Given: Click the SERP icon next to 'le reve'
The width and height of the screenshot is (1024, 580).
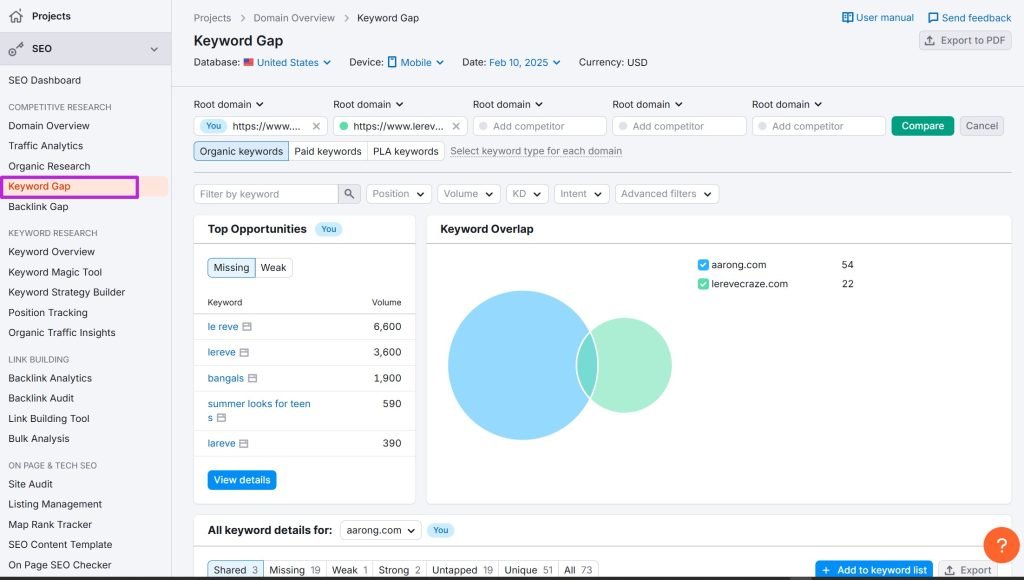Looking at the screenshot, I should (x=247, y=327).
